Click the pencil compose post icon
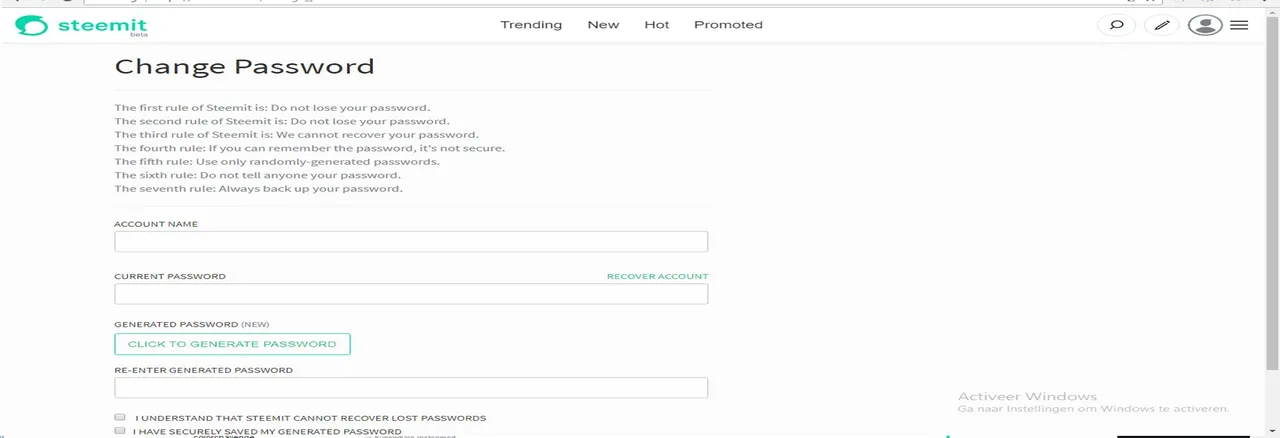1280x438 pixels. [x=1161, y=25]
